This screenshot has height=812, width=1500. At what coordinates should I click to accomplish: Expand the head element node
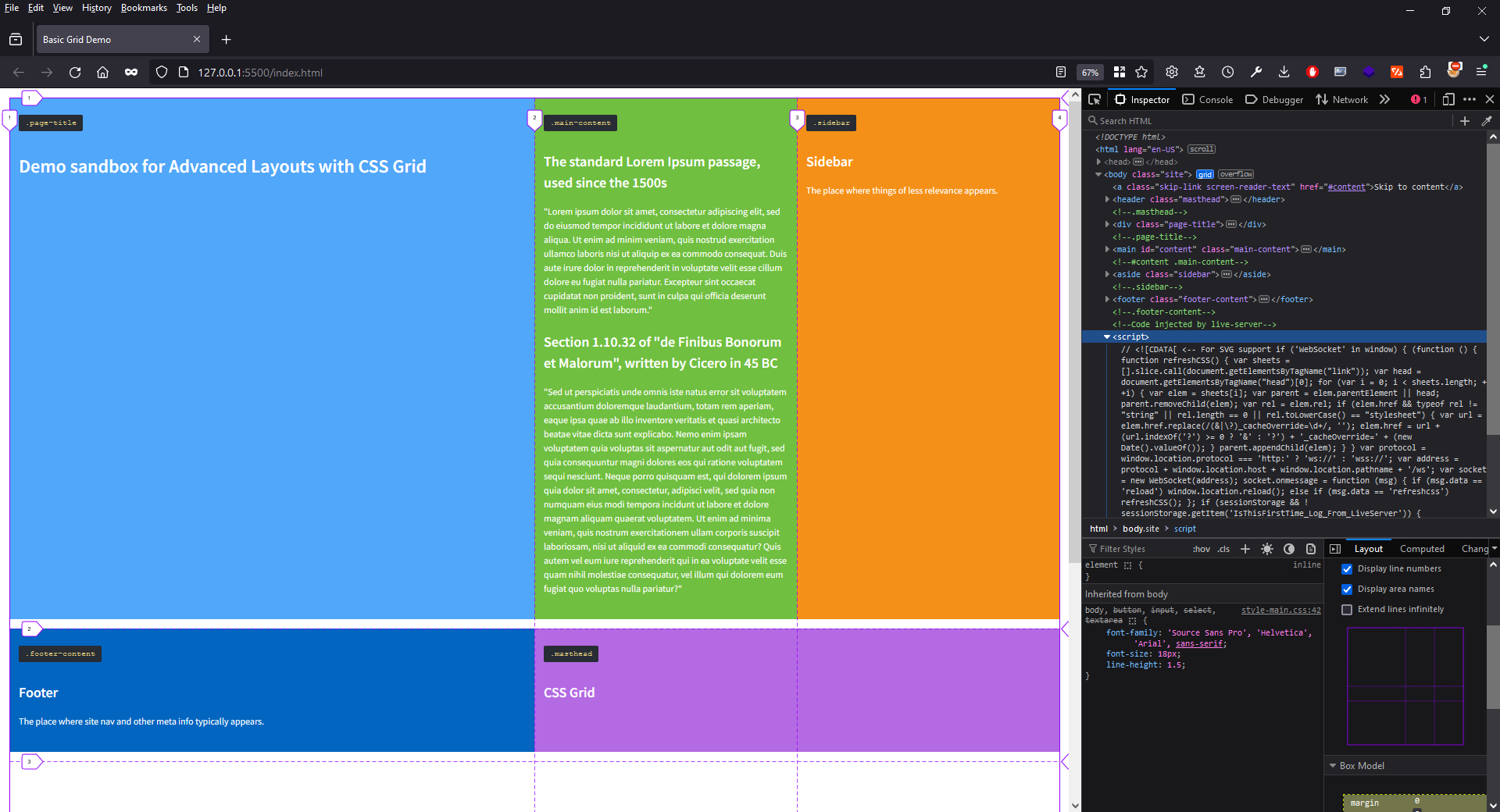1099,162
